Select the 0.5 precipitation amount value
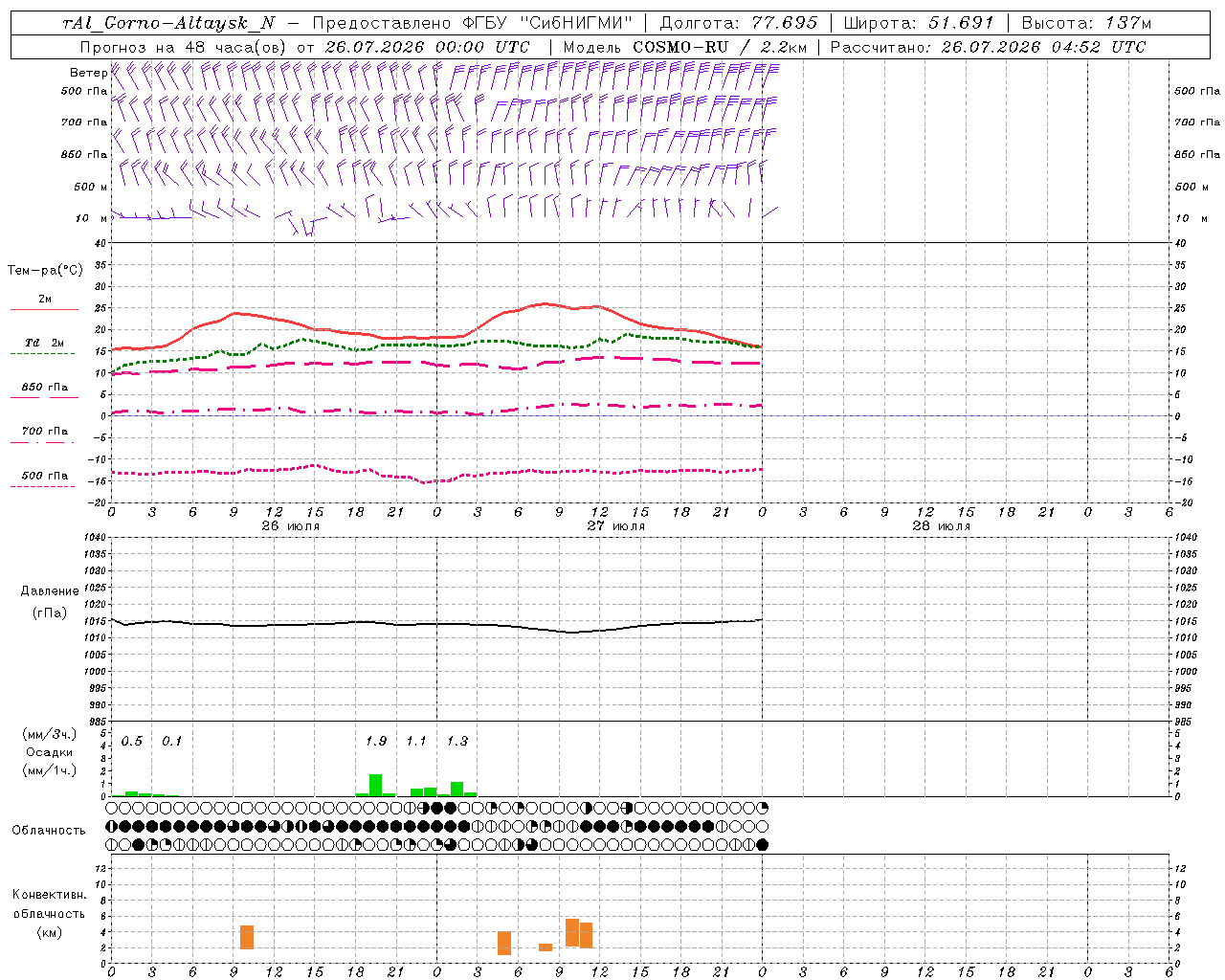Screen dimensions: 1225x980 tap(131, 741)
